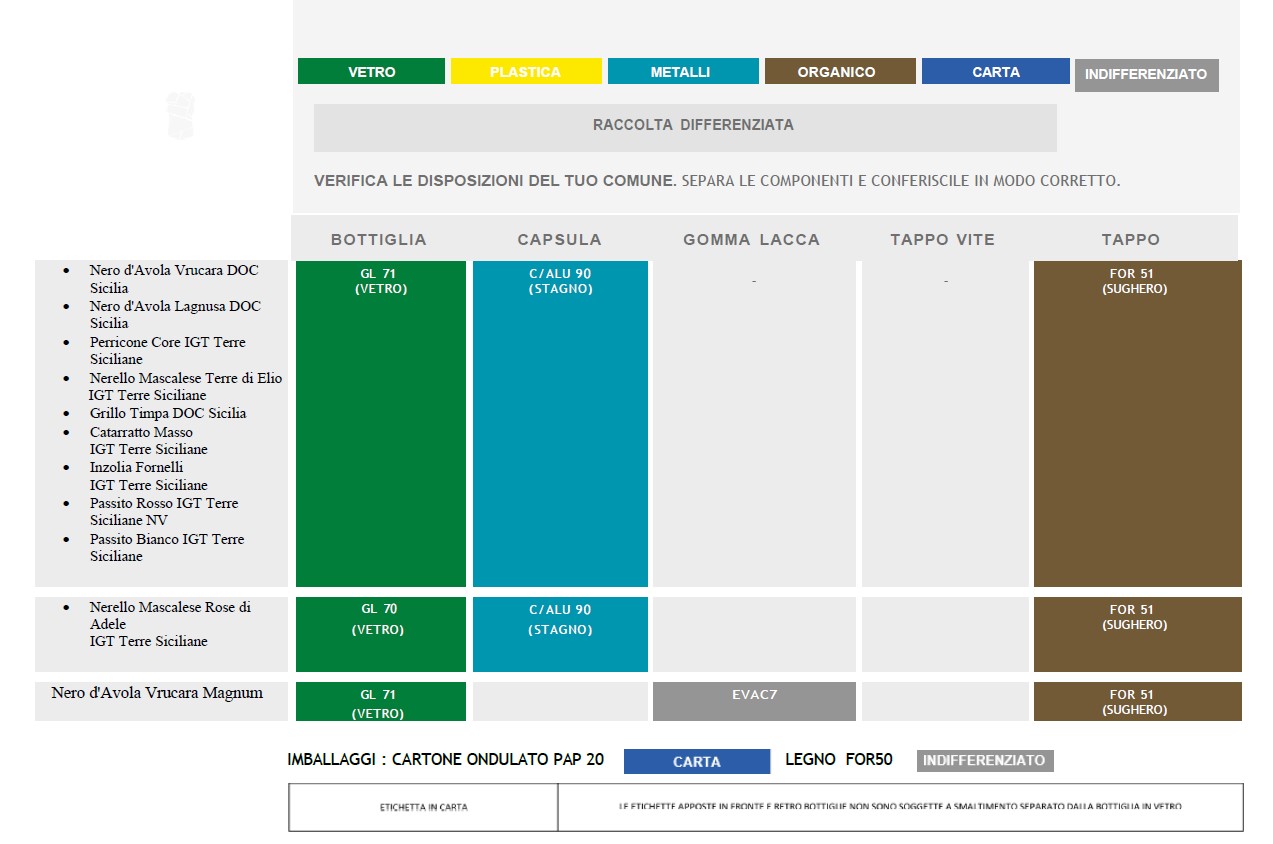
Task: Click the teal METALLI legend swatch
Action: pyautogui.click(x=681, y=72)
